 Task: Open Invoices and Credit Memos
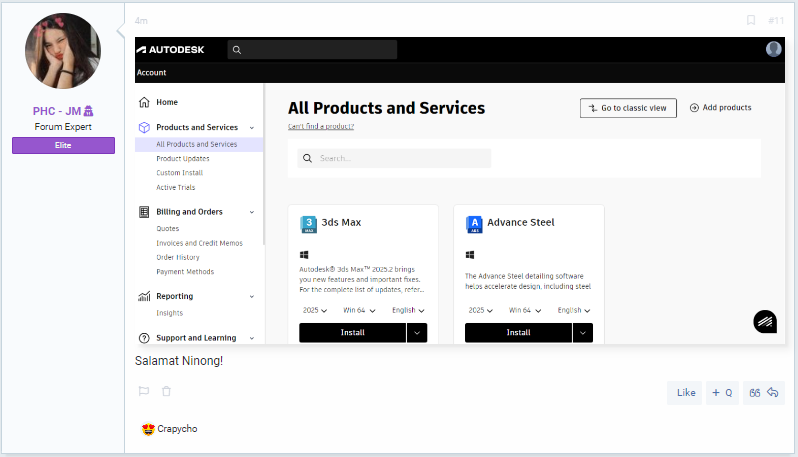coord(200,243)
